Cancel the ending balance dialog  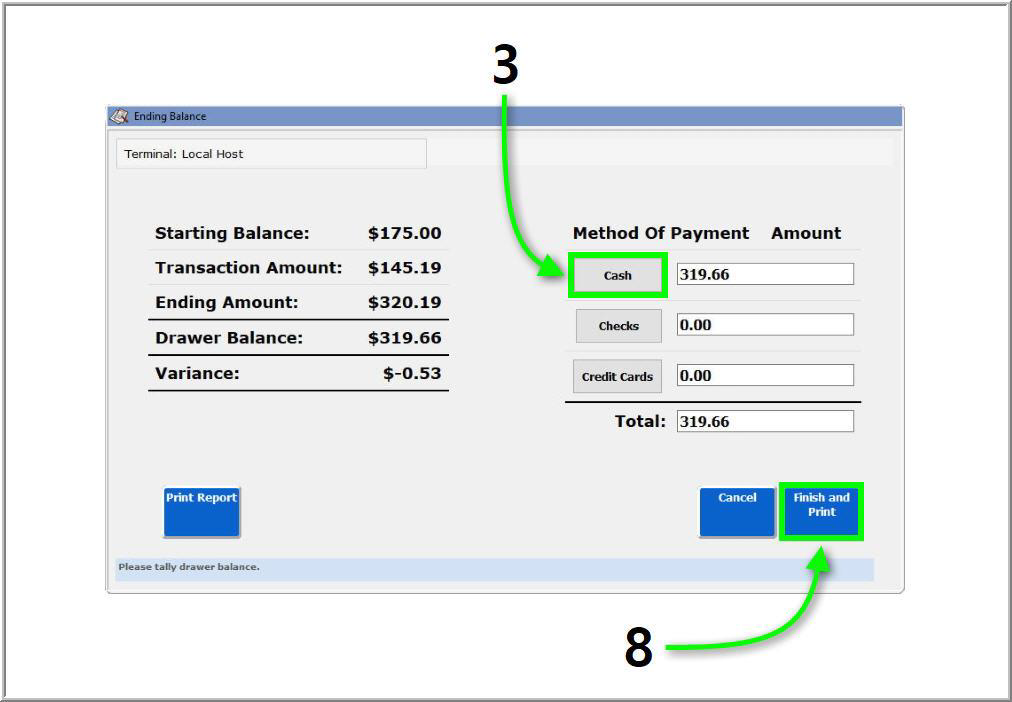click(x=737, y=511)
